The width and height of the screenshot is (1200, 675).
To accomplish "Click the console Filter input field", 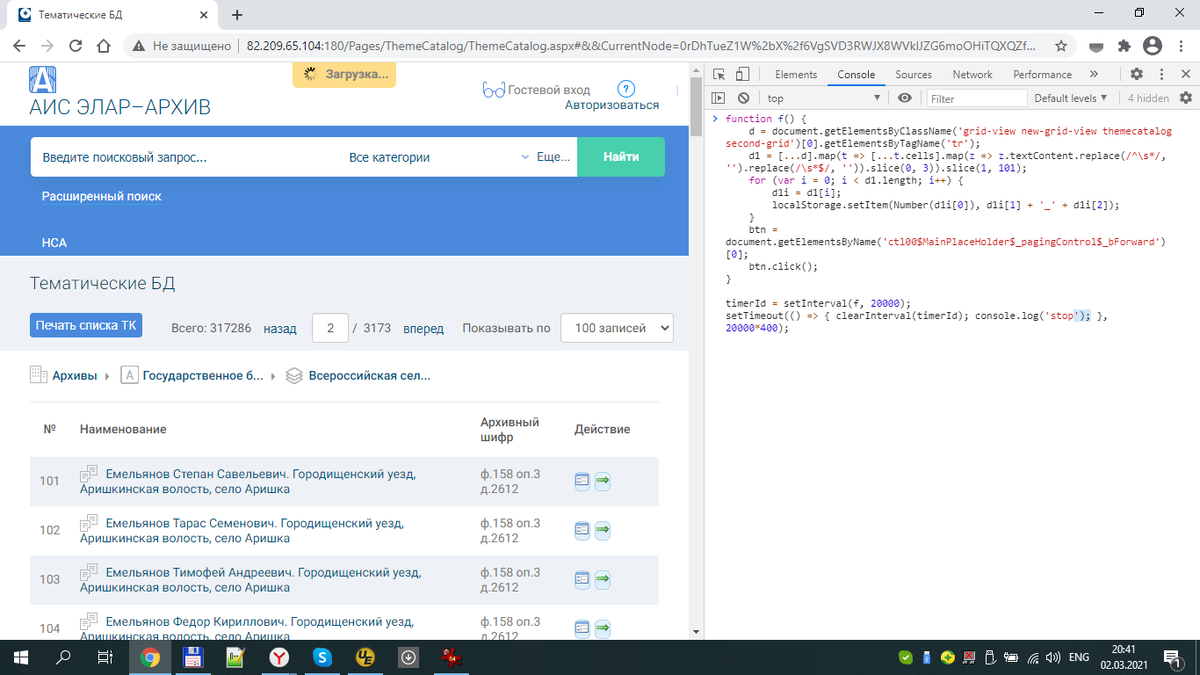I will [x=976, y=98].
